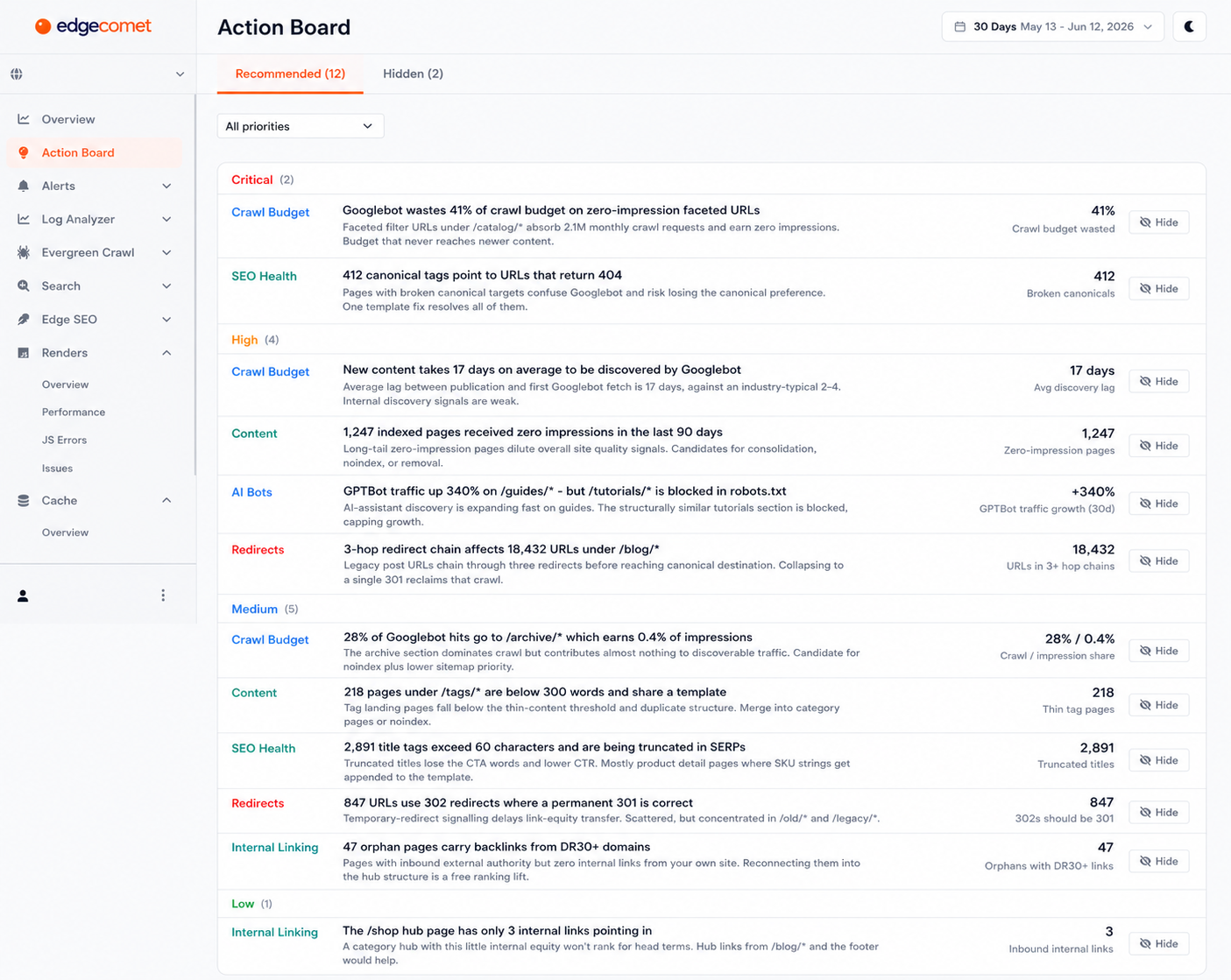This screenshot has height=980, width=1231.
Task: Toggle dark mode with the moon button
Action: click(1189, 26)
